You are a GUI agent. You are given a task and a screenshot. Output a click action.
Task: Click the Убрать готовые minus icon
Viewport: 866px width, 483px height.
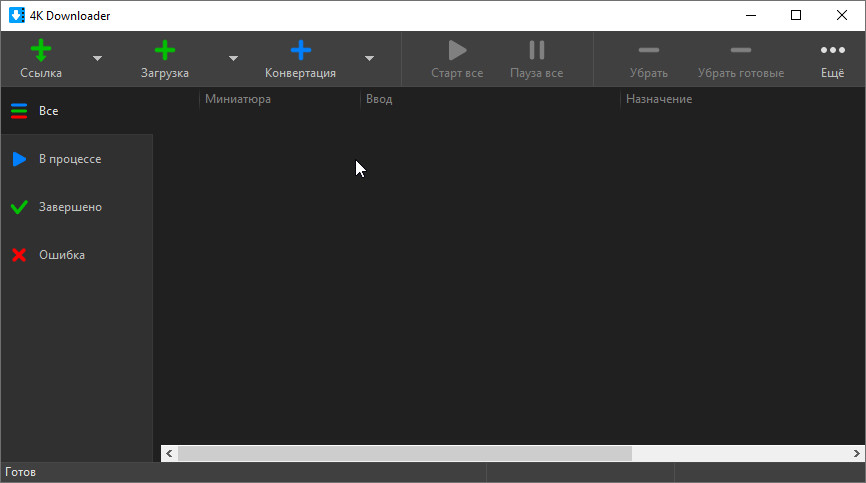click(x=740, y=51)
